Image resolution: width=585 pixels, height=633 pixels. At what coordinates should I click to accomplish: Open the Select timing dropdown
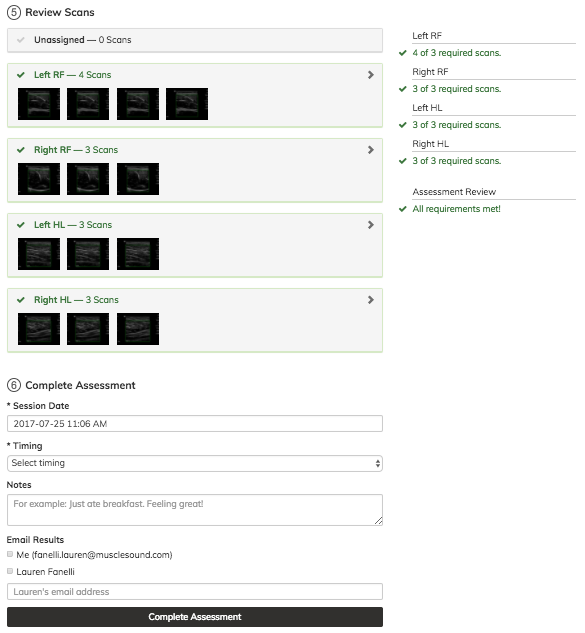click(195, 463)
